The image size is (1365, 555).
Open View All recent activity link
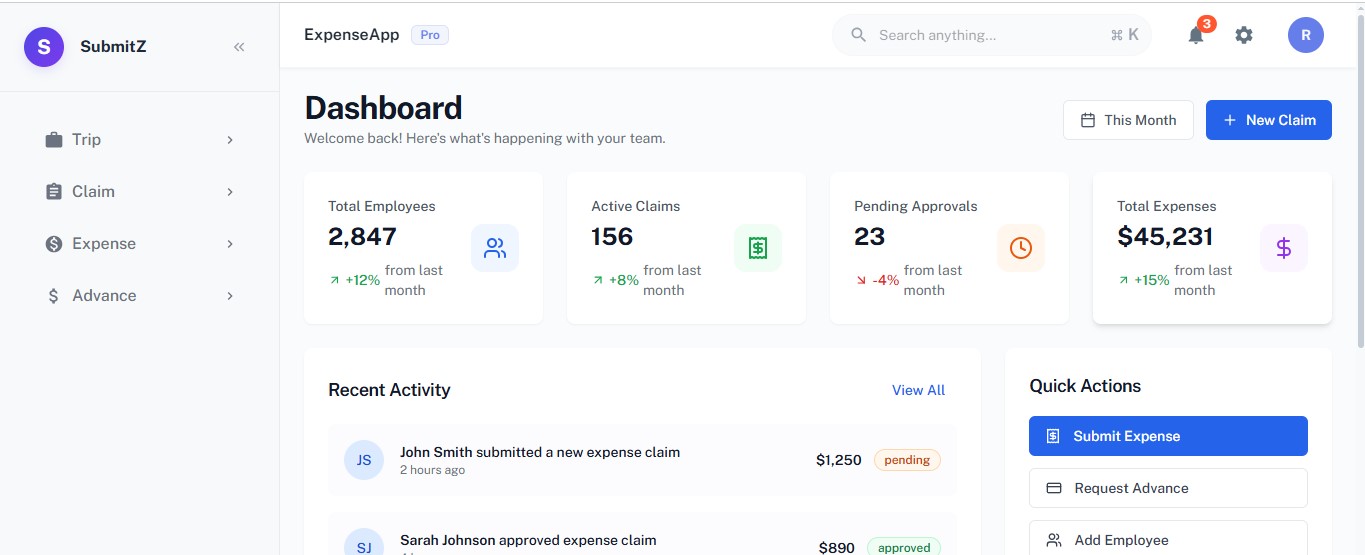[918, 390]
